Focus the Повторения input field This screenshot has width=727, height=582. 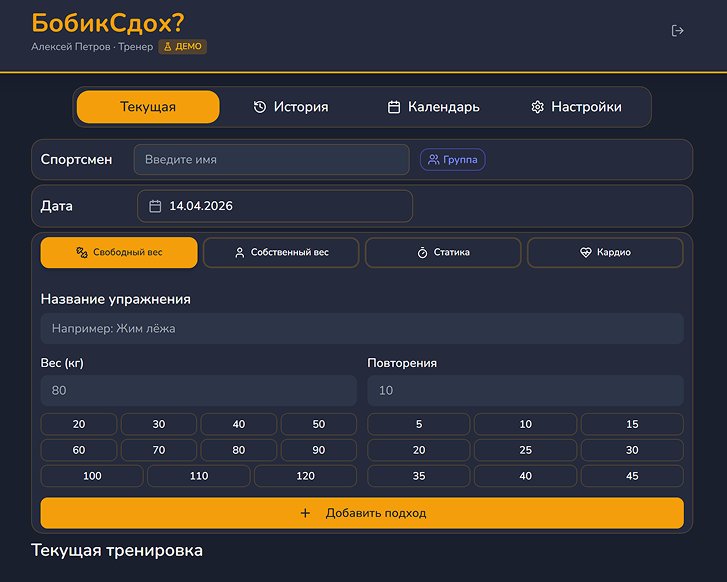pos(525,390)
